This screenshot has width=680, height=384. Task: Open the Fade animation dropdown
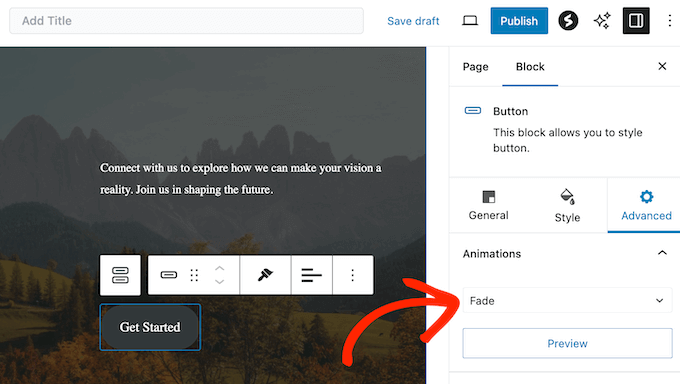[x=567, y=301]
